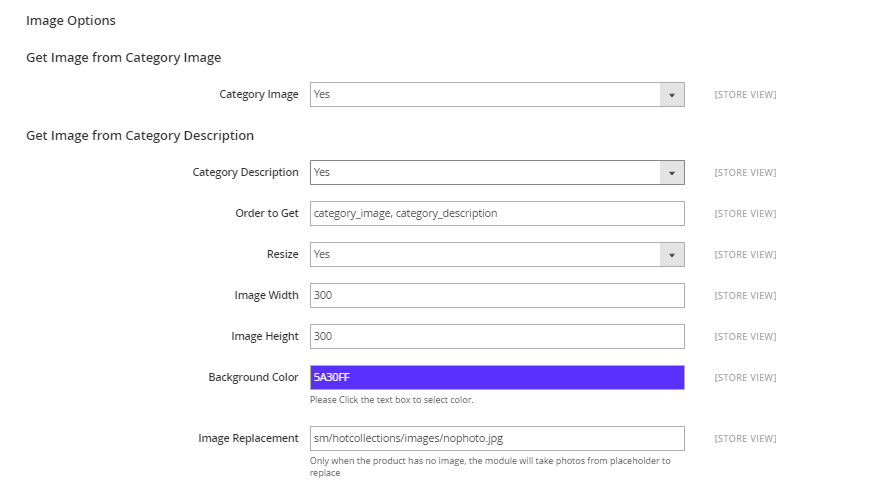Click the Image Options section heading
The image size is (888, 497).
(71, 21)
